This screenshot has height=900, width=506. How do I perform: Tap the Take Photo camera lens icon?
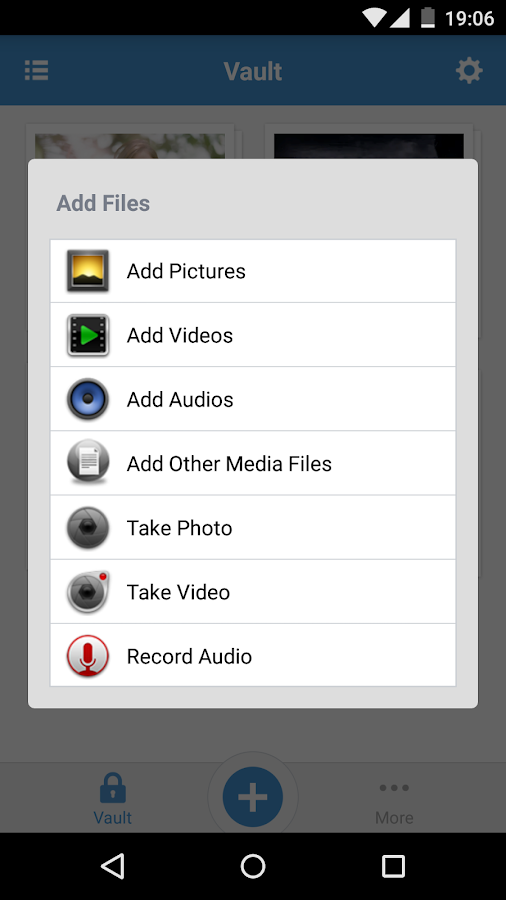88,527
